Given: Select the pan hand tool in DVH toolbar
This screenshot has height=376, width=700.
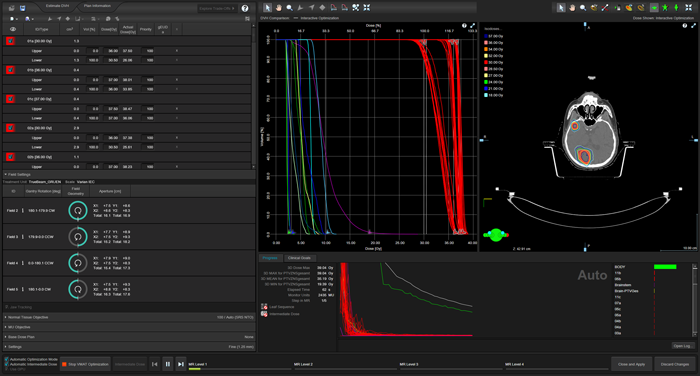Looking at the screenshot, I should 279,8.
